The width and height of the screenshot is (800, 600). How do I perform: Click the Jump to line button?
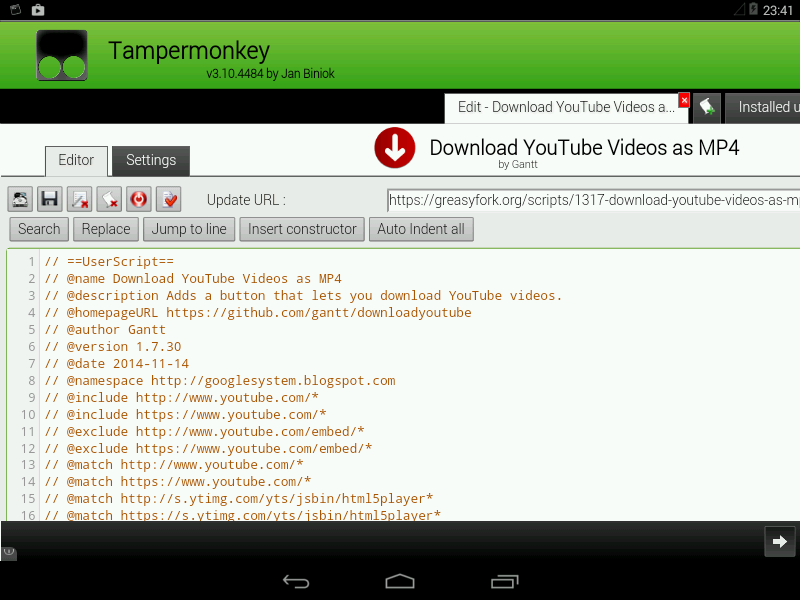coord(189,229)
